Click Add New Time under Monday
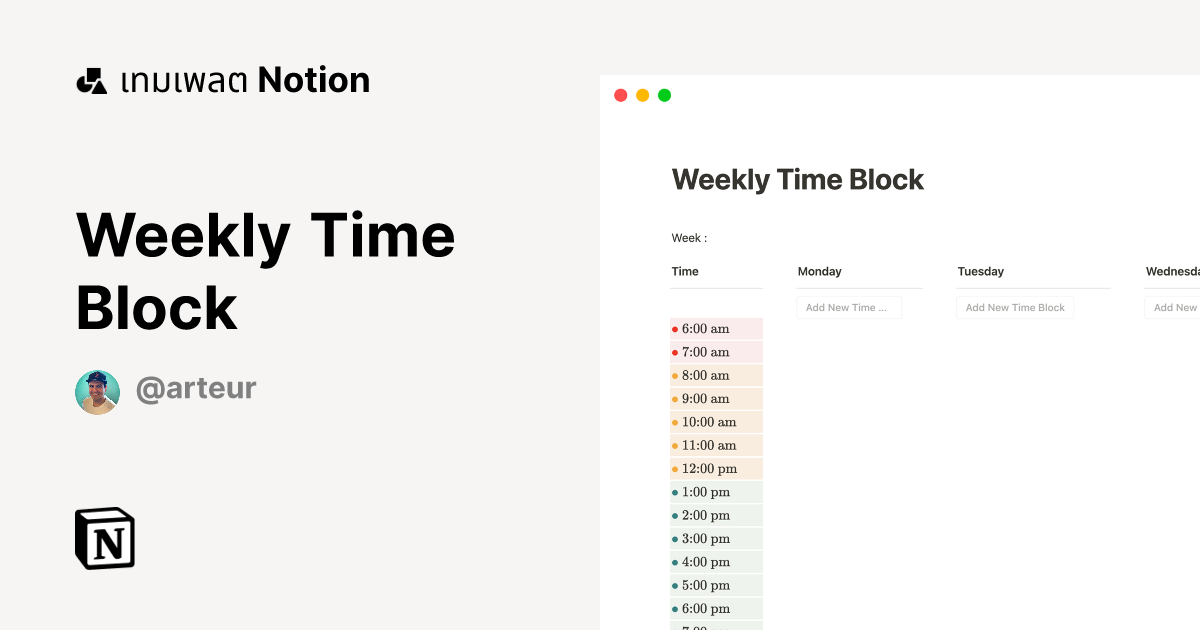Image resolution: width=1200 pixels, height=630 pixels. tap(849, 307)
